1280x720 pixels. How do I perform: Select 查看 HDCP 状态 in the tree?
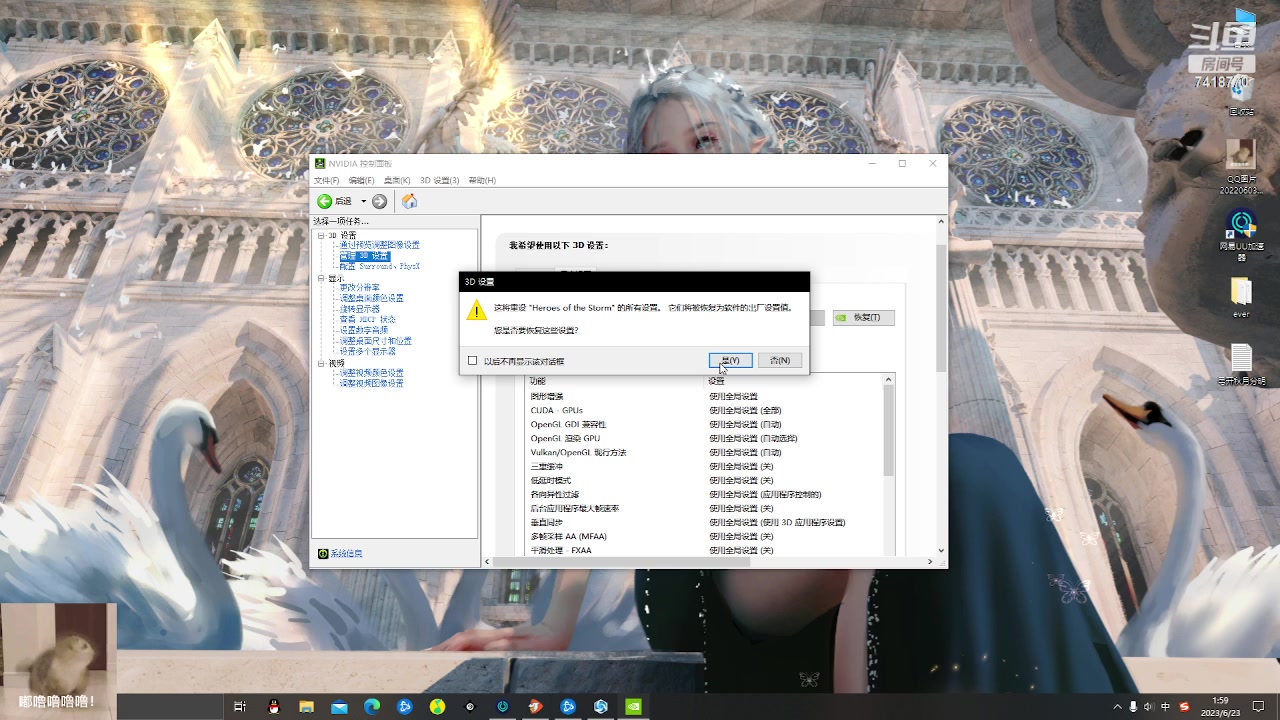point(367,320)
